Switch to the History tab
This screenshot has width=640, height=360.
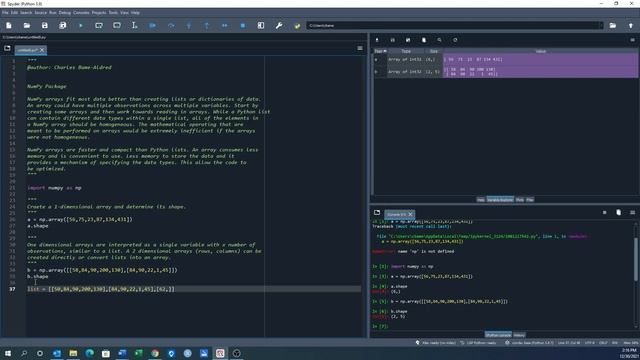click(519, 335)
